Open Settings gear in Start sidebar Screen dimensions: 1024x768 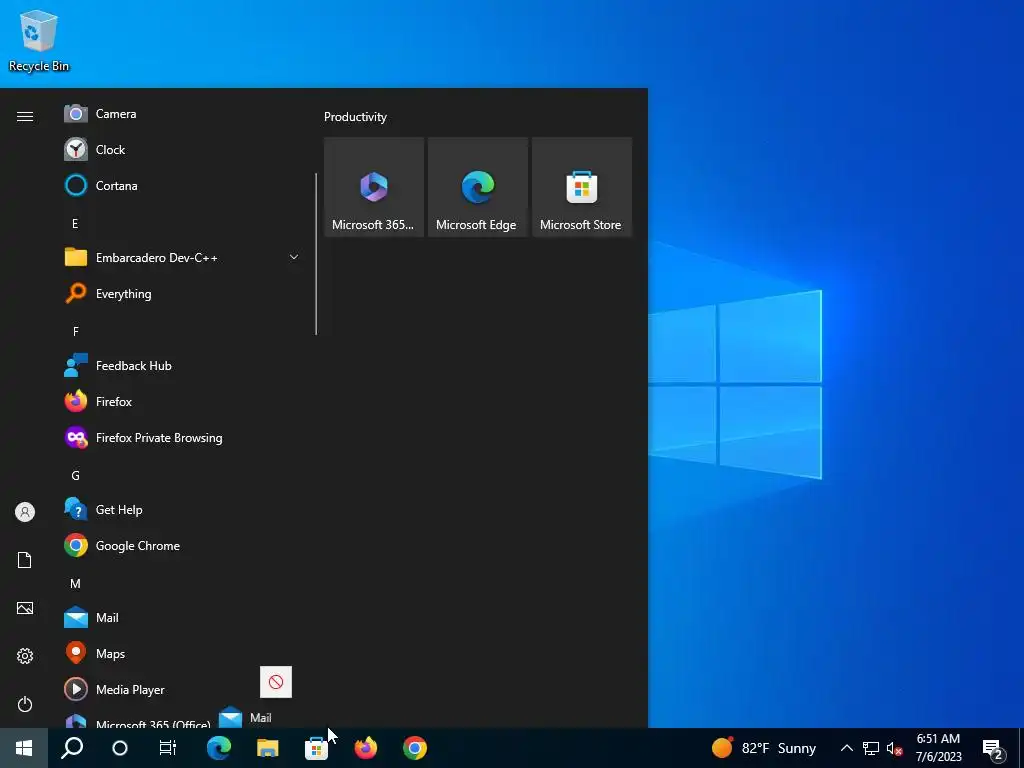click(x=25, y=656)
